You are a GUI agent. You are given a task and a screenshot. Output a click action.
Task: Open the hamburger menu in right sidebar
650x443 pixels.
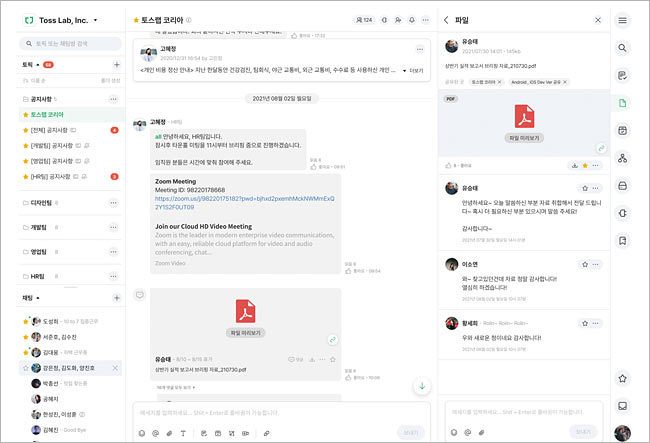click(x=623, y=20)
